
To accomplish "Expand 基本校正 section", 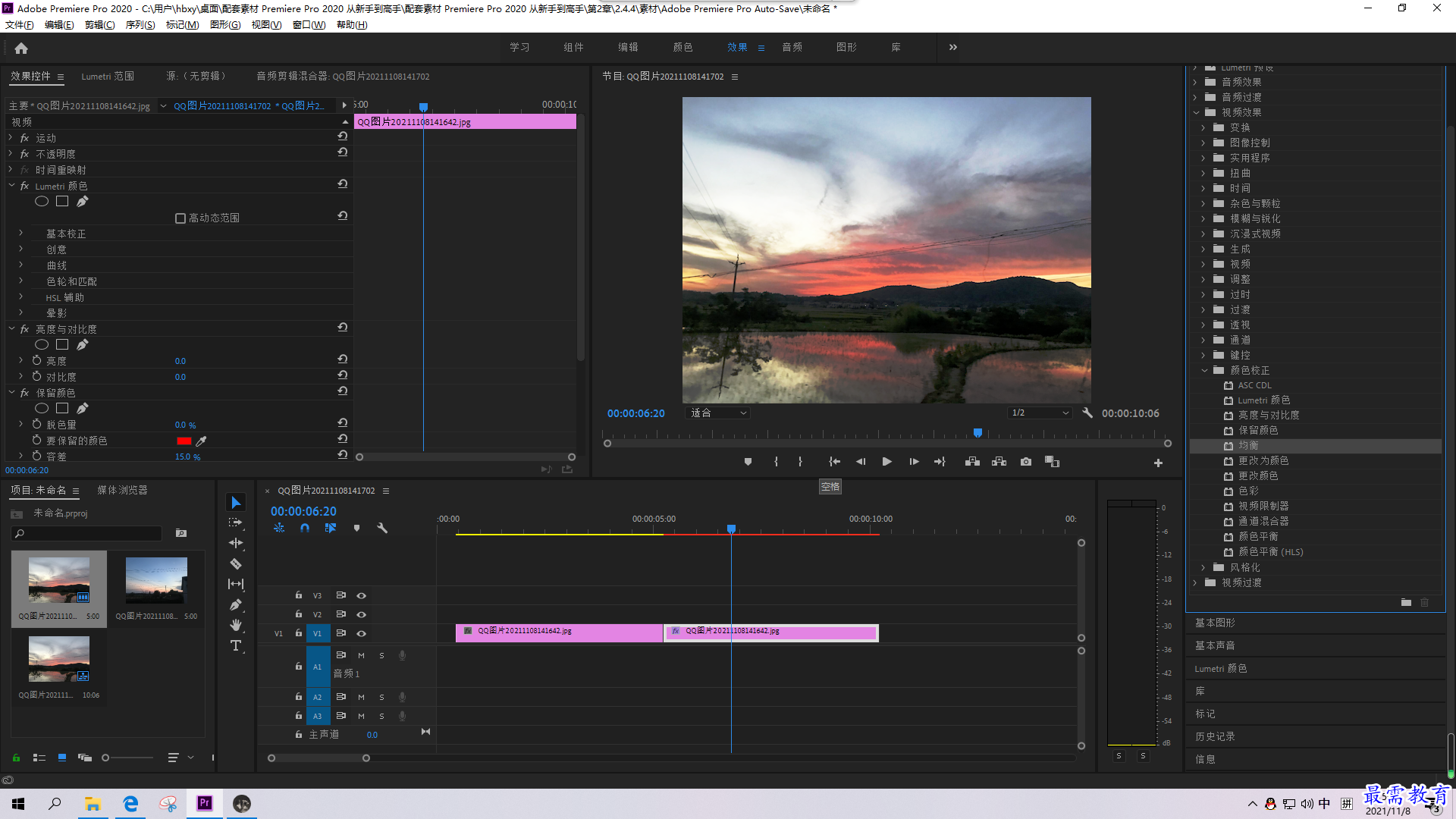I will pyautogui.click(x=20, y=234).
